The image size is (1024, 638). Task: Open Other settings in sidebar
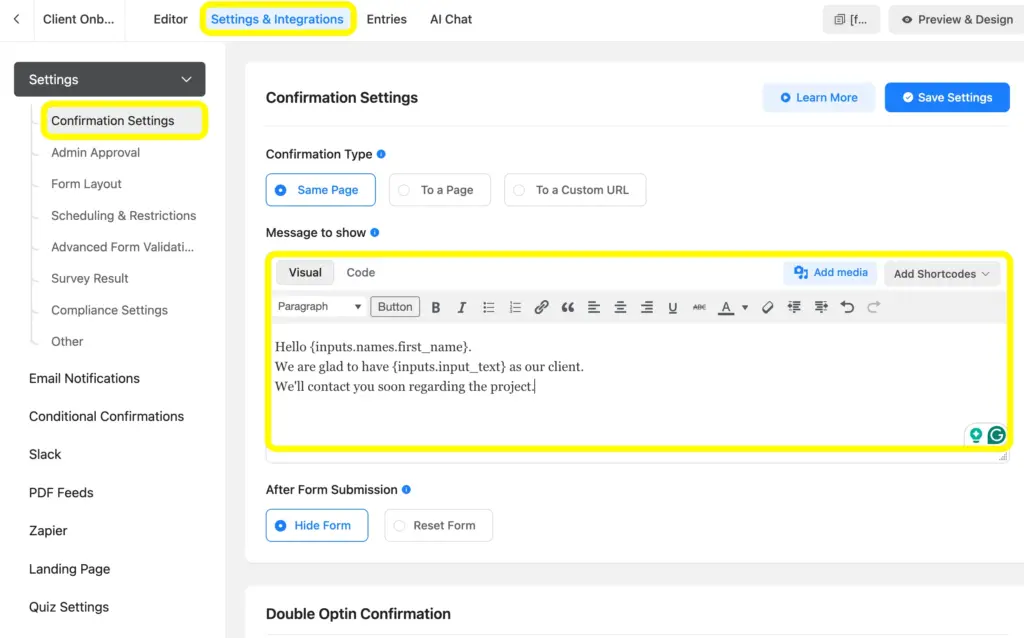[x=67, y=342]
